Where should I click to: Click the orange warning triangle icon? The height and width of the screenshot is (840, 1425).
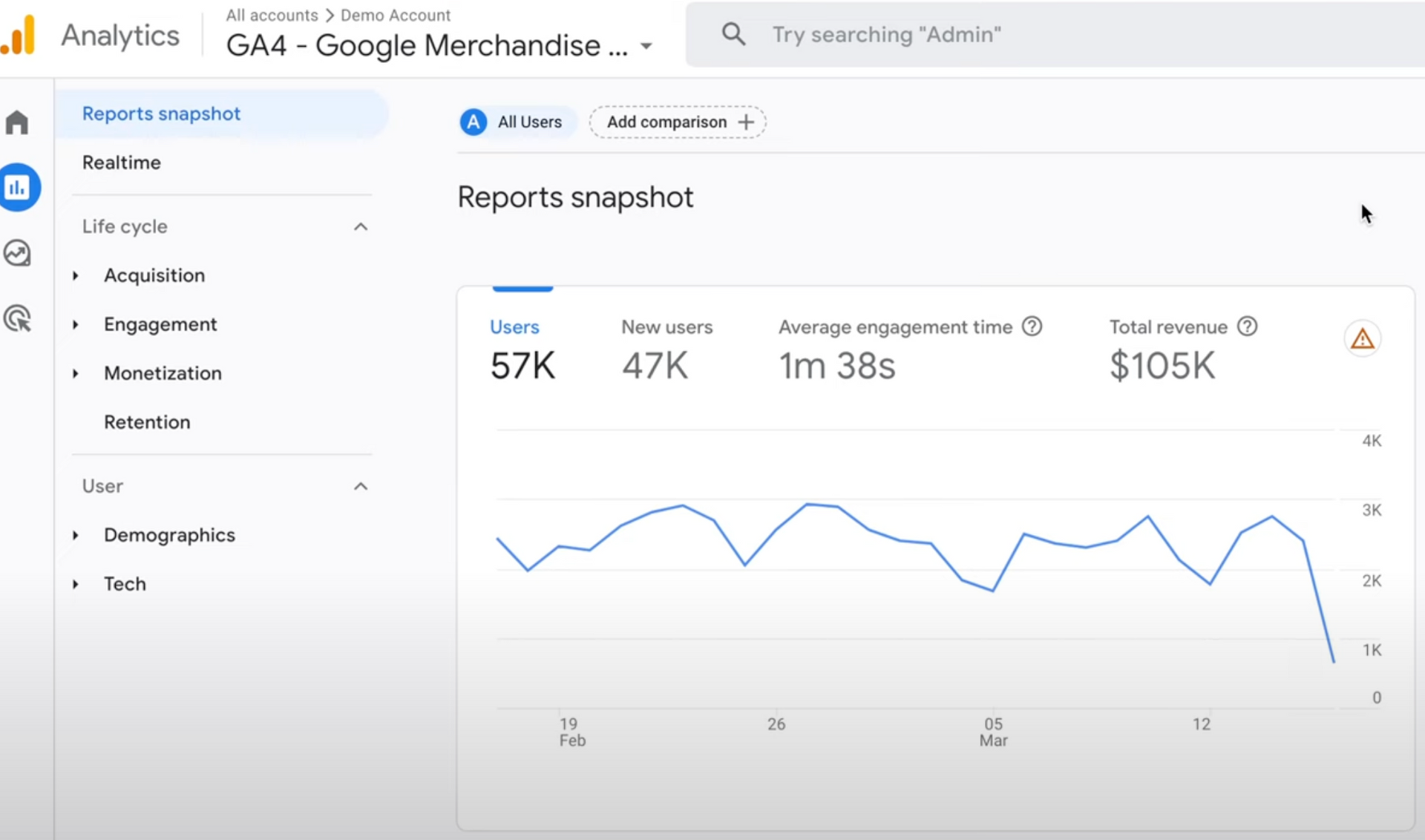click(1362, 339)
